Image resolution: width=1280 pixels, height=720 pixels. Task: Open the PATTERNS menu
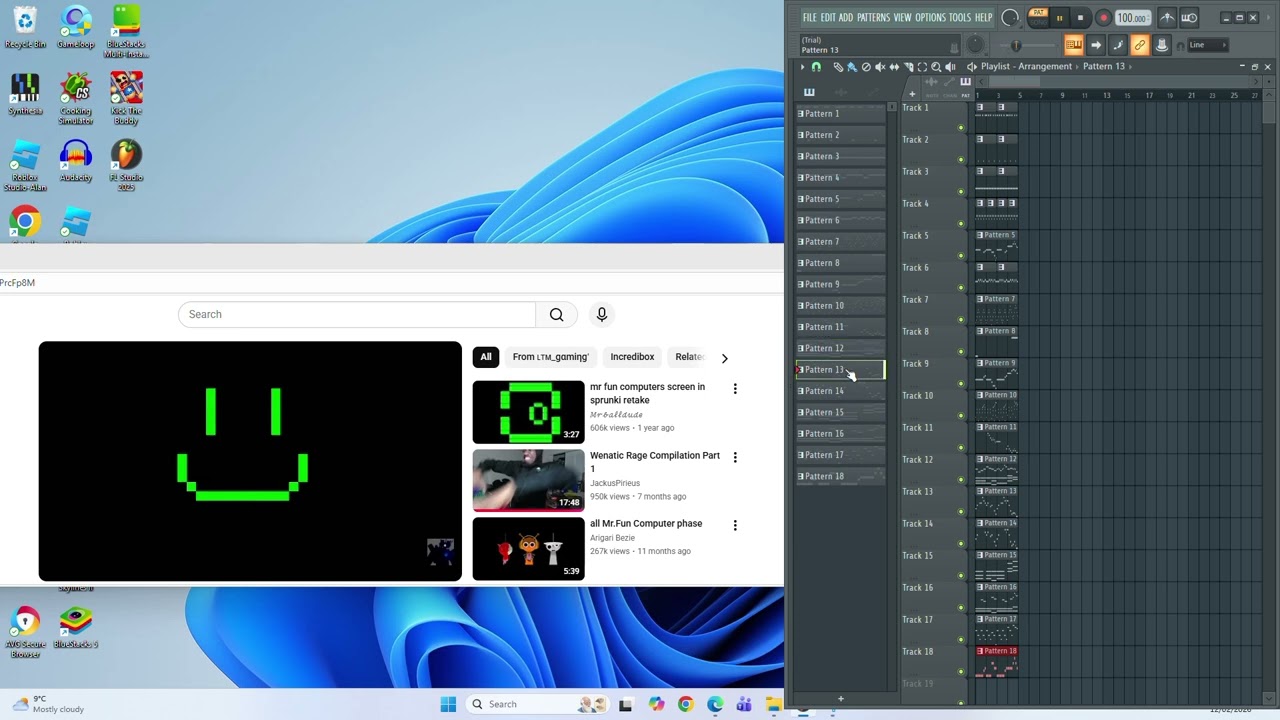point(873,17)
